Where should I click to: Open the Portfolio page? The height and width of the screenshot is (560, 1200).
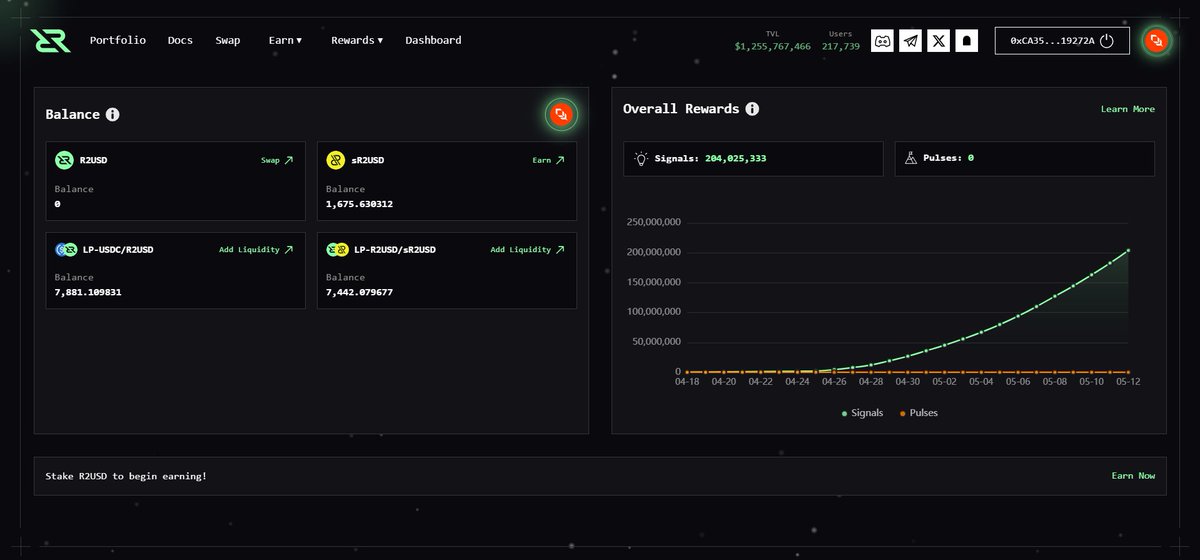pyautogui.click(x=118, y=40)
